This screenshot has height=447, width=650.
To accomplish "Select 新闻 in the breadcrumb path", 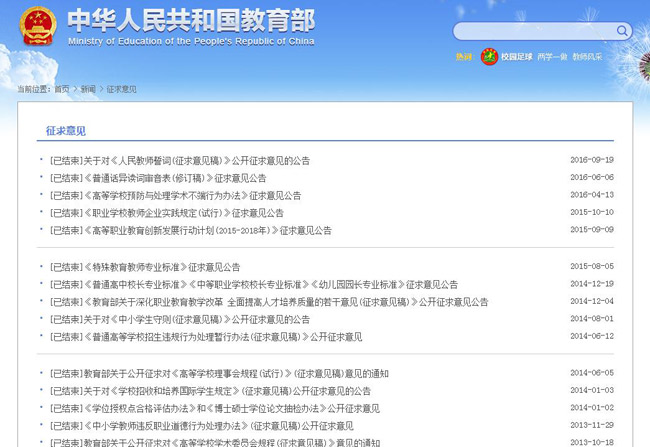I will (x=88, y=90).
